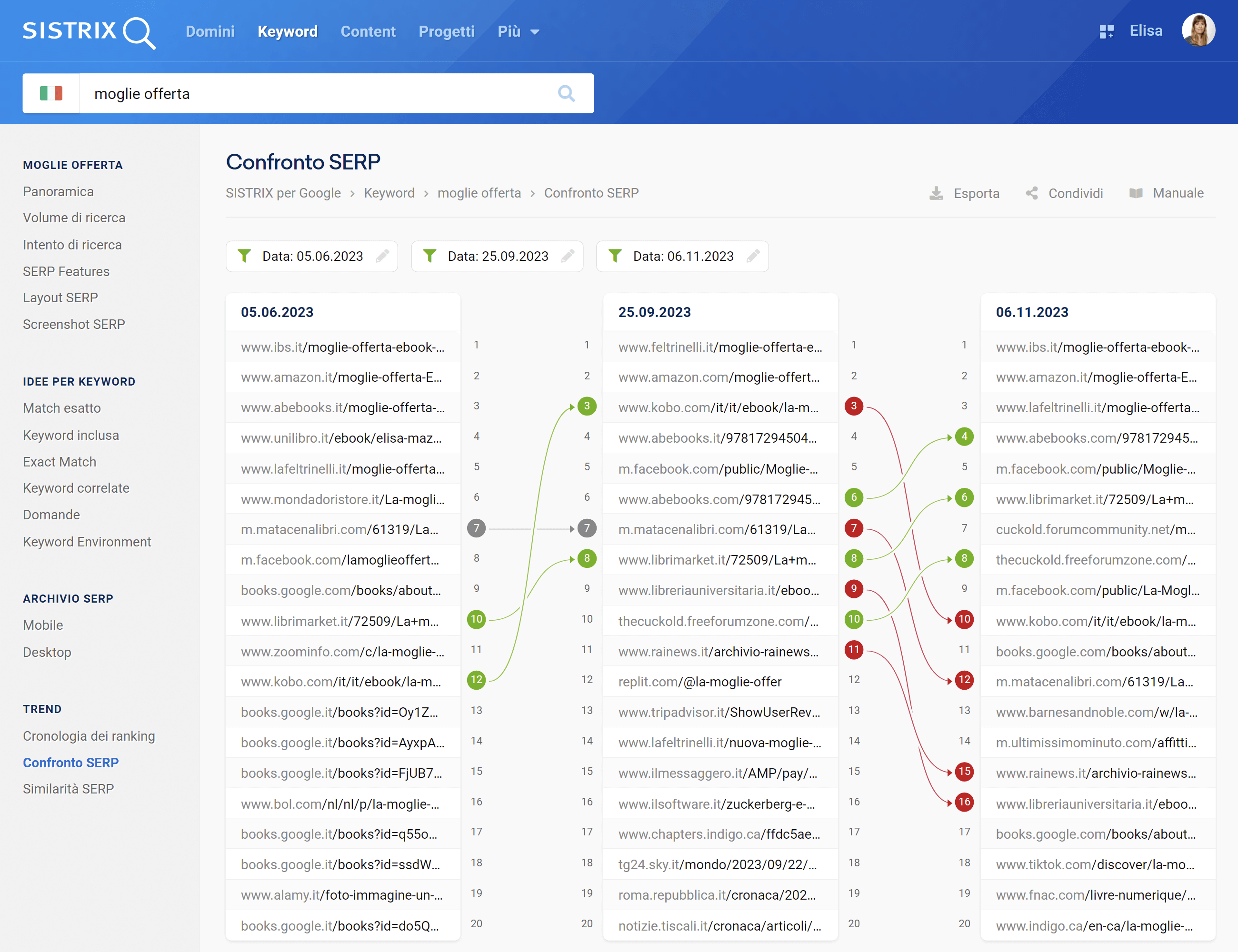The width and height of the screenshot is (1238, 952).
Task: Open replit.com/@la-moglie-offer result
Action: click(x=720, y=682)
